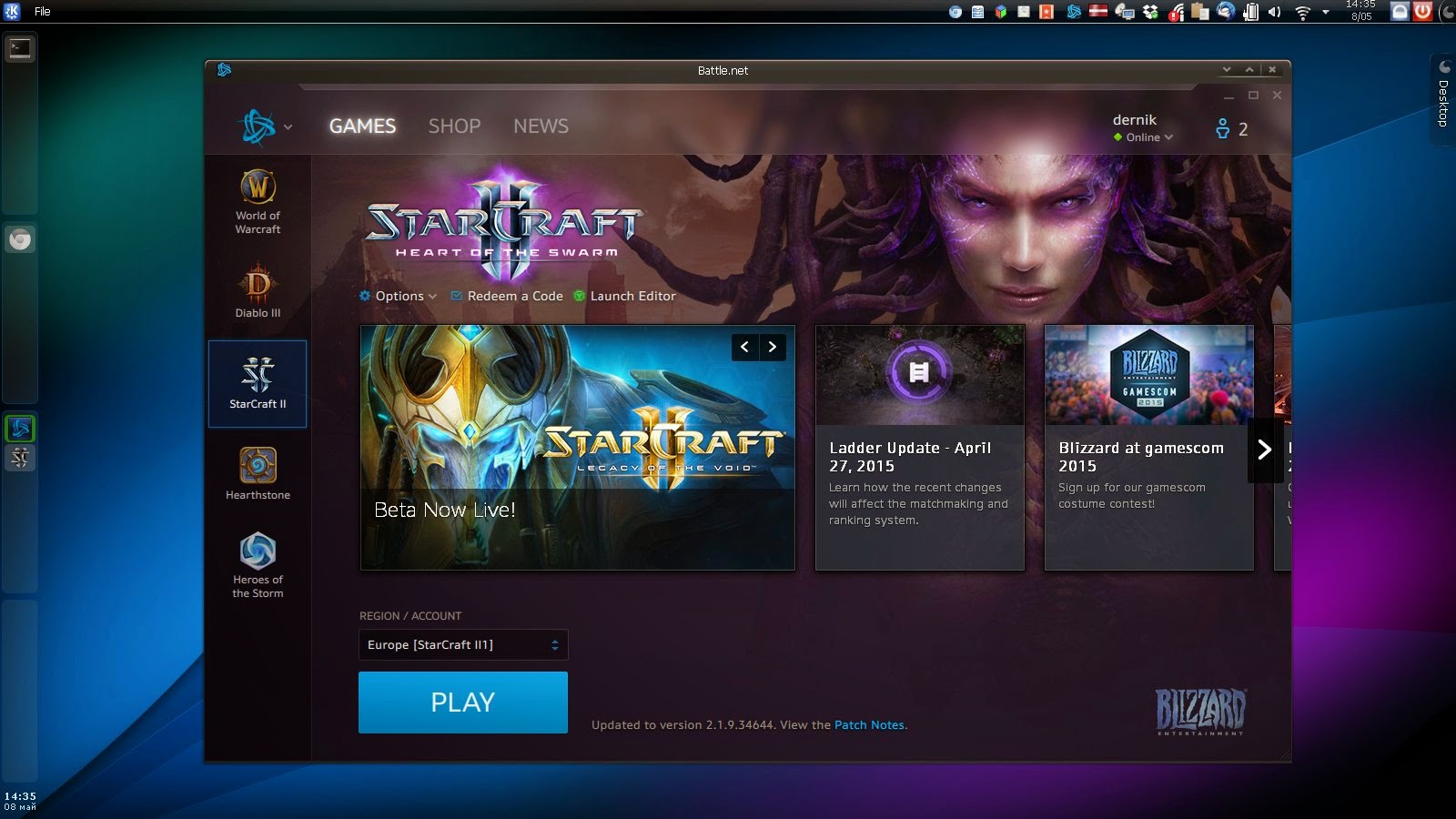The image size is (1456, 819).
Task: Switch to Battle.net task in left dock
Action: [x=20, y=428]
